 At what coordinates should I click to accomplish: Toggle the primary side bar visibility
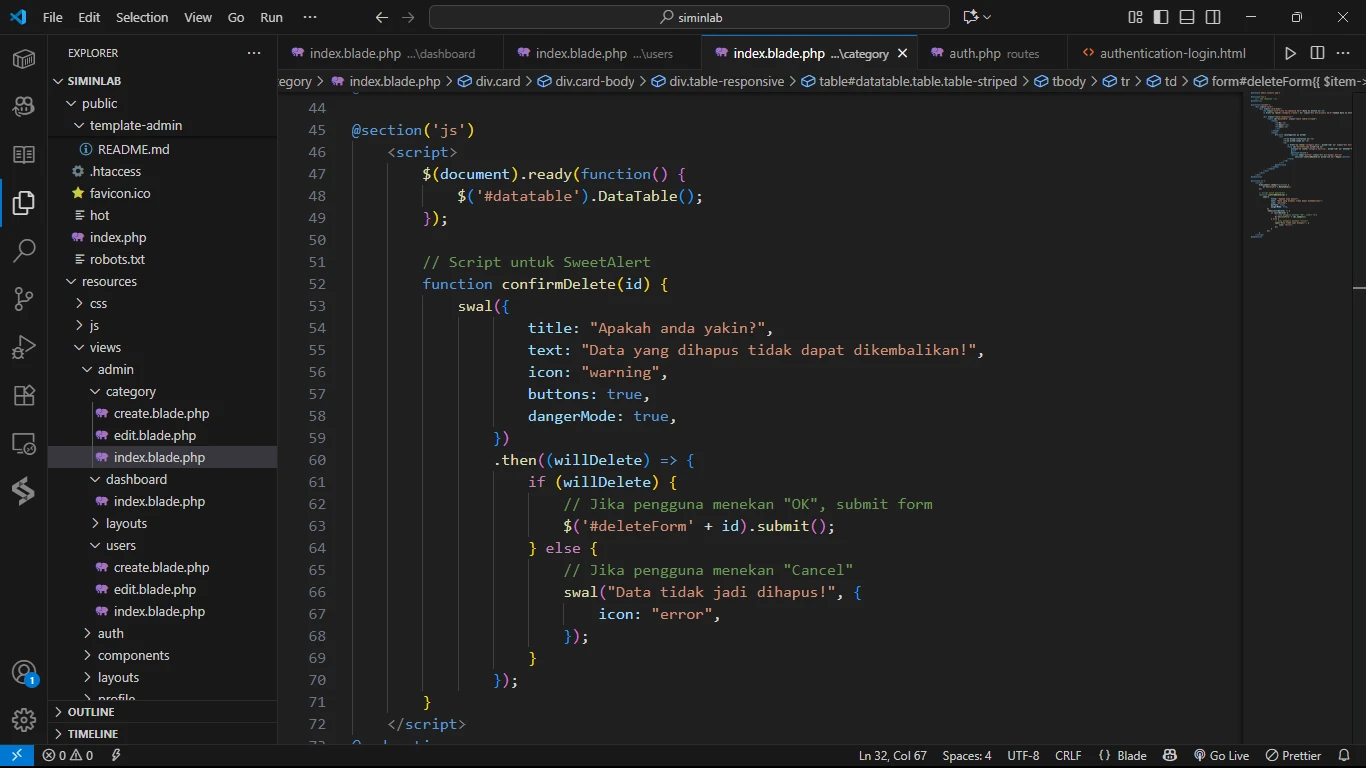(x=1161, y=17)
